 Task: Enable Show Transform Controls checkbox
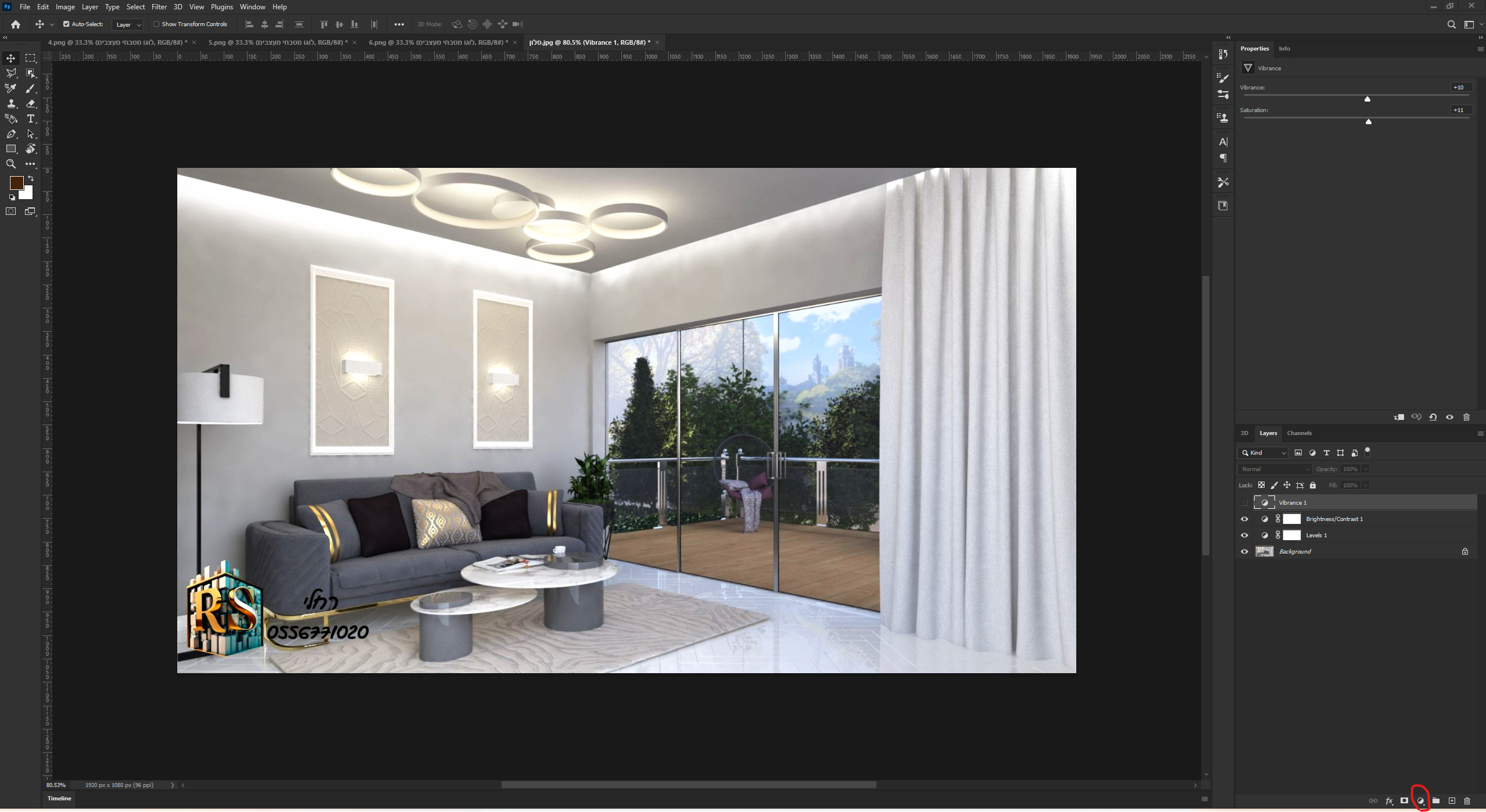156,24
